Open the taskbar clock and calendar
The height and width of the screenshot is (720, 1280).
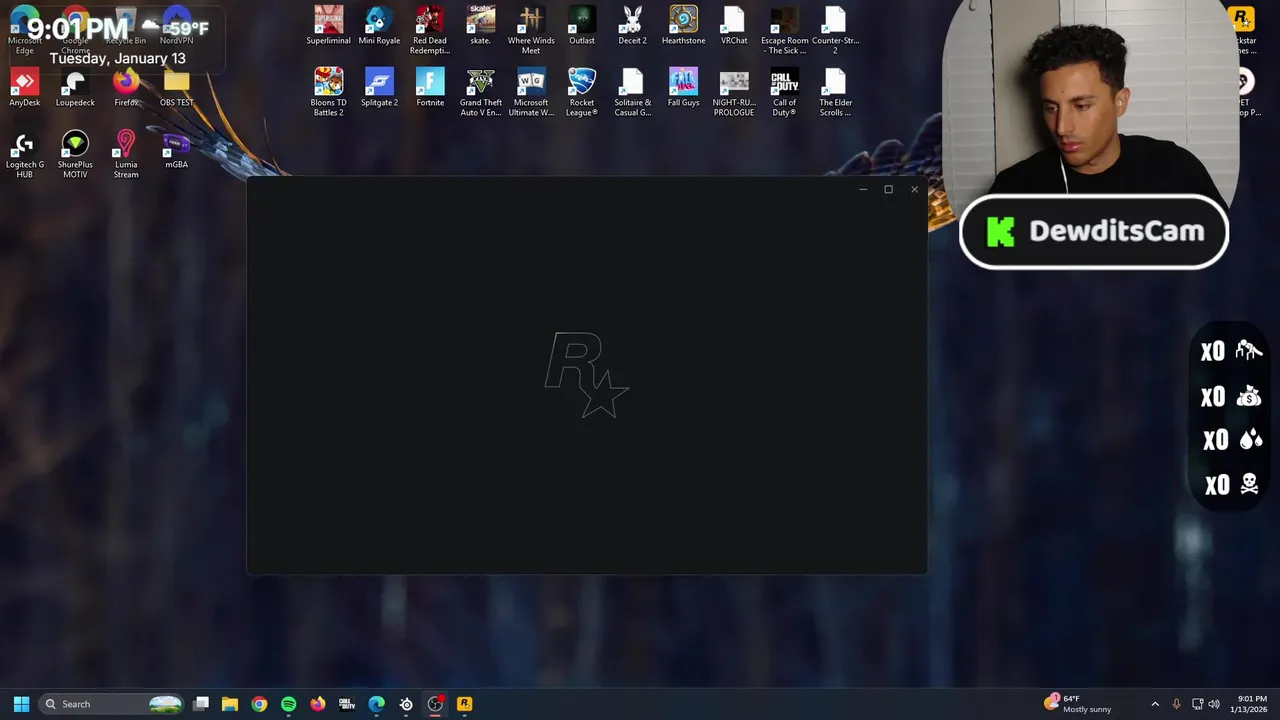click(x=1250, y=704)
